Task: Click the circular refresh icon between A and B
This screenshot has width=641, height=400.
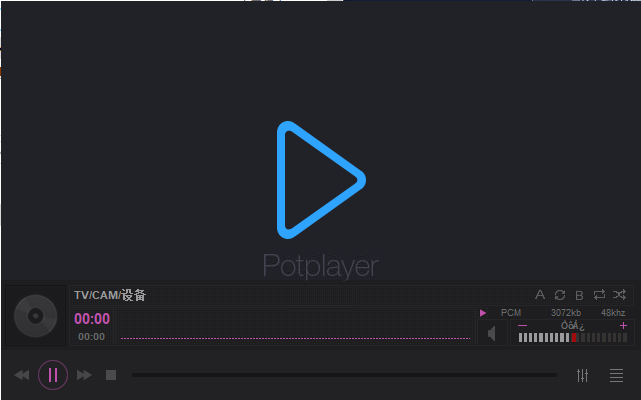Action: tap(560, 295)
